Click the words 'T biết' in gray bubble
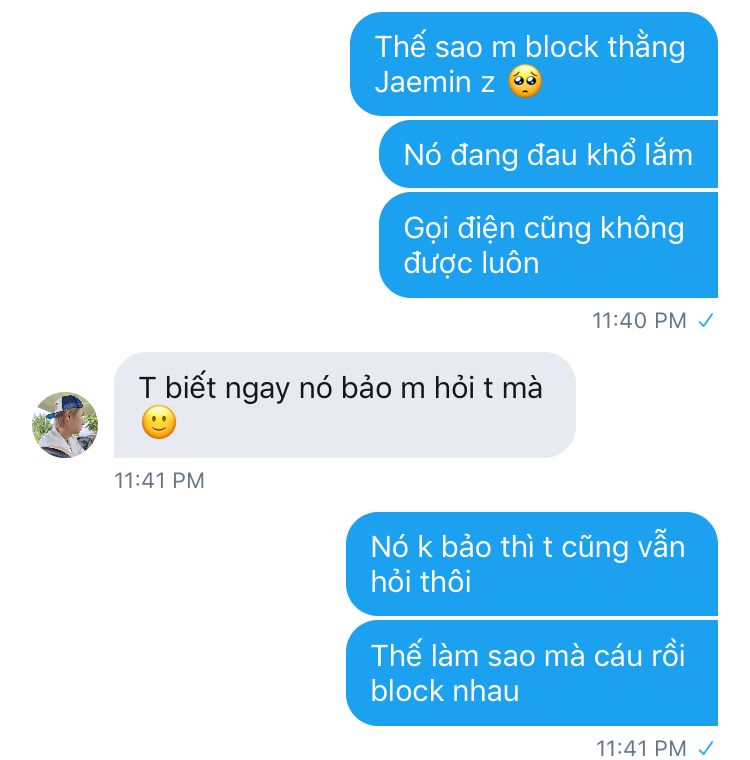Screen dimensions: 750x760 (177, 388)
